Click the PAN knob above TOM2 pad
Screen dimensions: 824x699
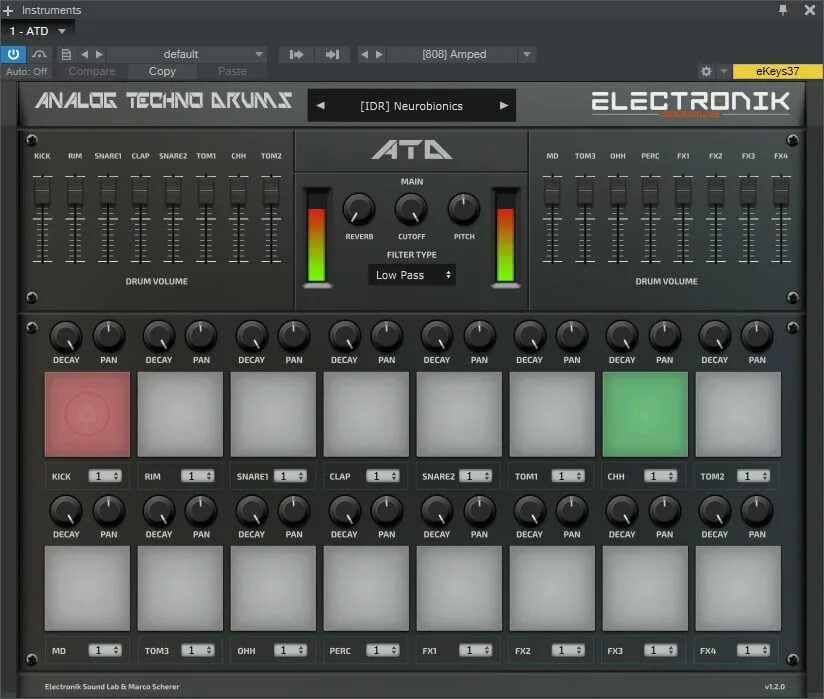click(757, 336)
